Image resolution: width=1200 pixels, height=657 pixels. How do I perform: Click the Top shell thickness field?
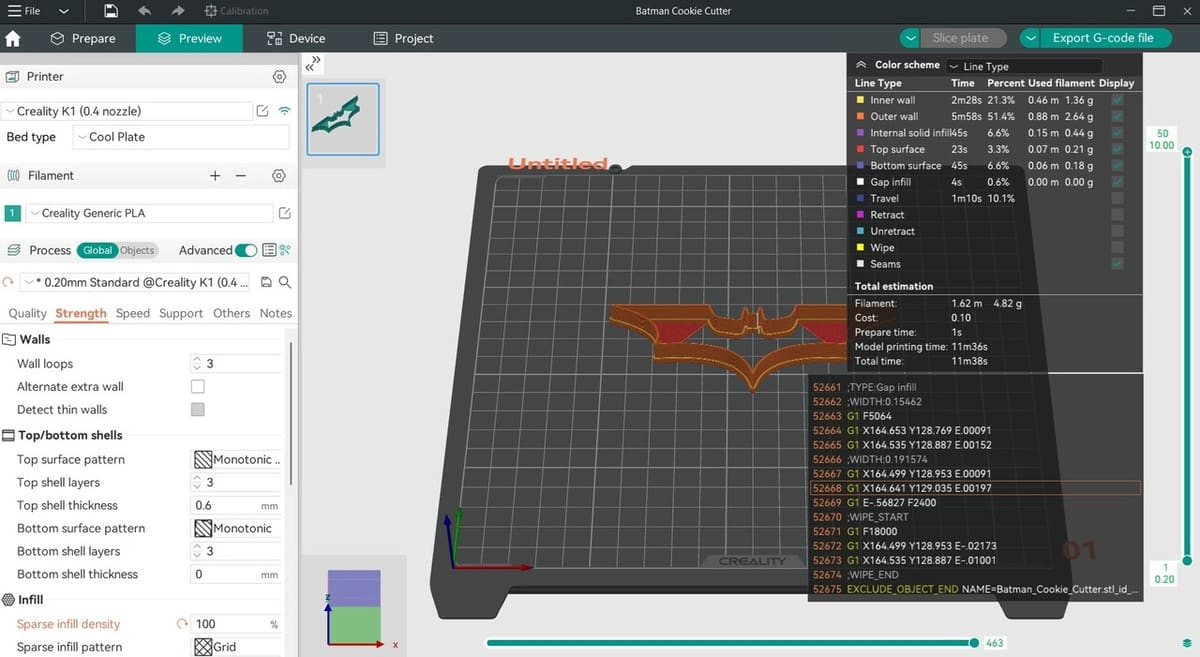[x=236, y=506]
